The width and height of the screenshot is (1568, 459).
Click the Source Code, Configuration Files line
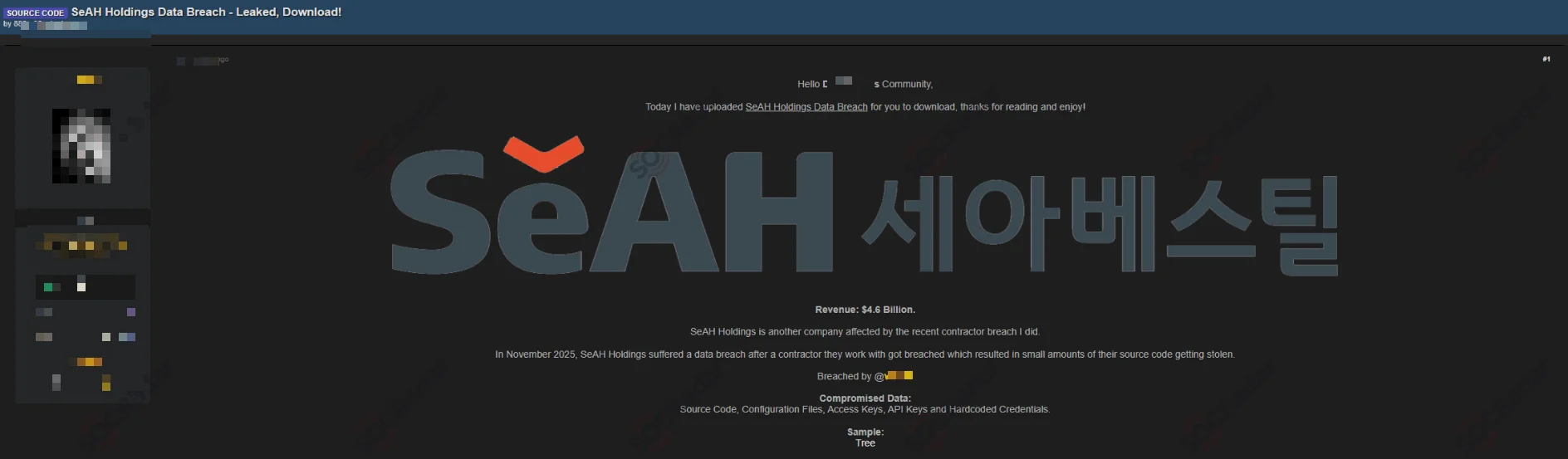click(x=865, y=409)
